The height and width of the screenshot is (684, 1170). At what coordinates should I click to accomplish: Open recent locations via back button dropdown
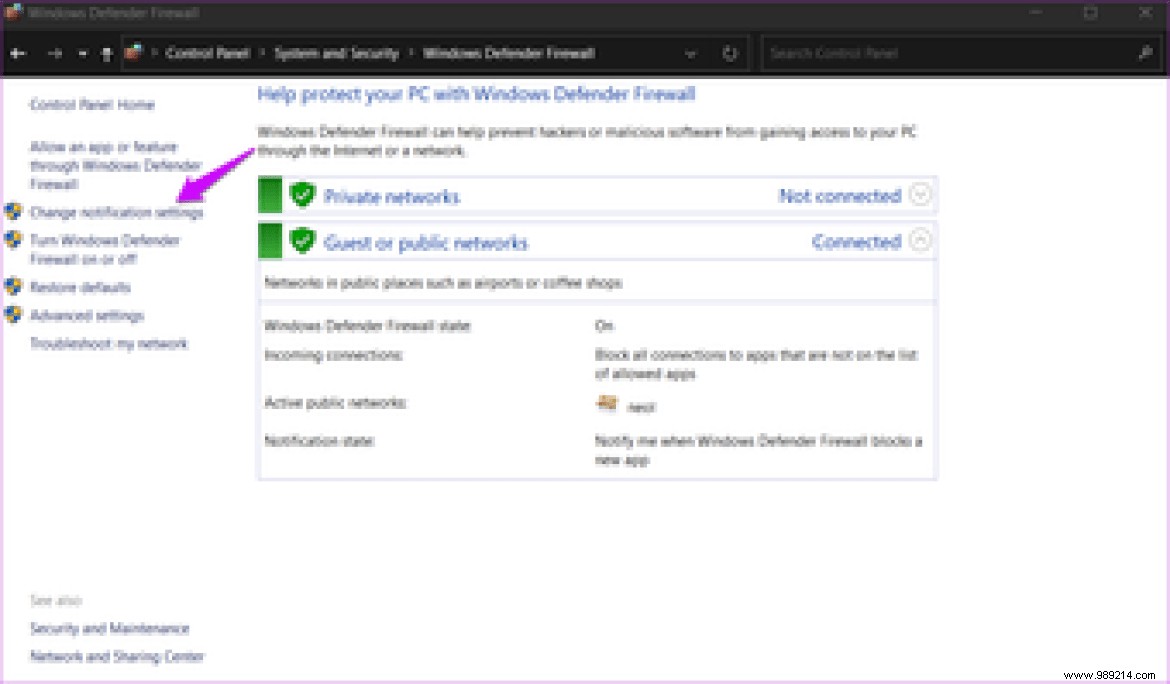[84, 53]
